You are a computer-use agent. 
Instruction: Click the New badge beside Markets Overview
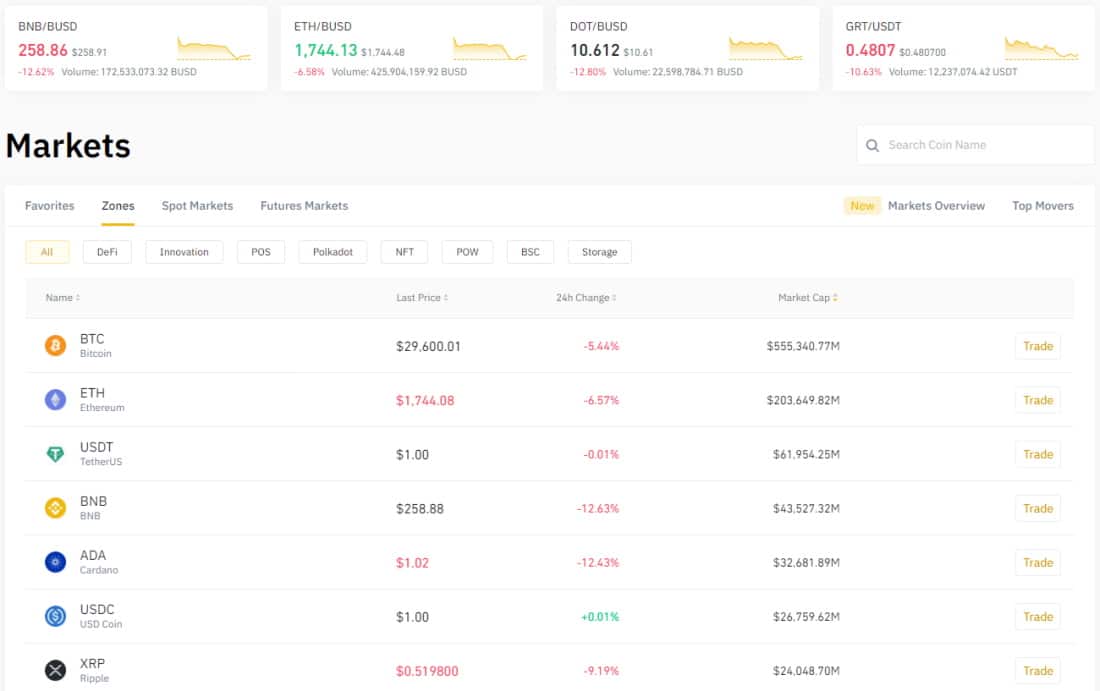[x=861, y=206]
